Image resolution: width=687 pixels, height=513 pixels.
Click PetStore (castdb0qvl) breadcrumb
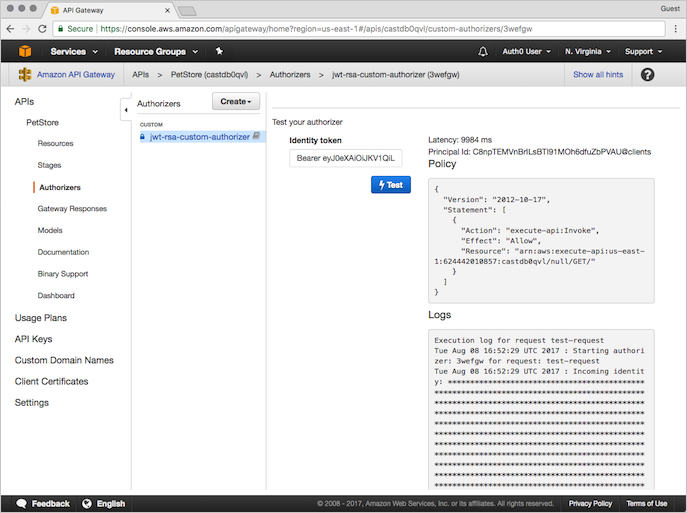209,74
